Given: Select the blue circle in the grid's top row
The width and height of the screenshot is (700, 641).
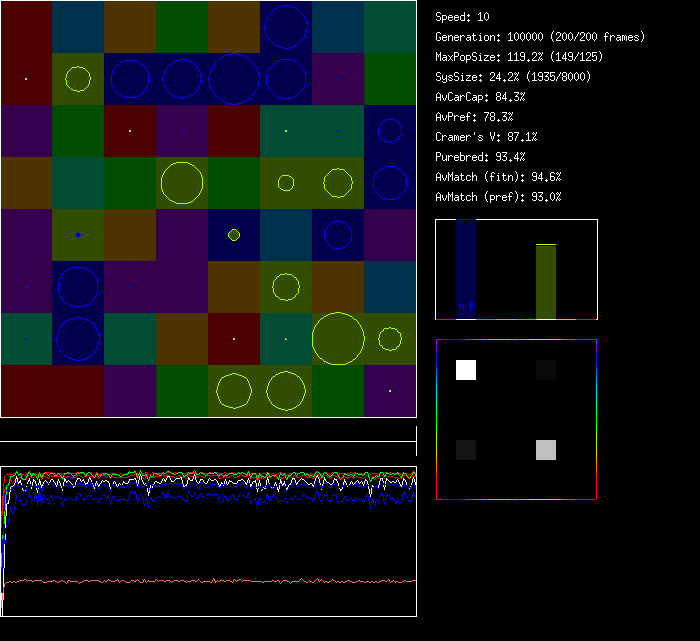Looking at the screenshot, I should (x=286, y=27).
